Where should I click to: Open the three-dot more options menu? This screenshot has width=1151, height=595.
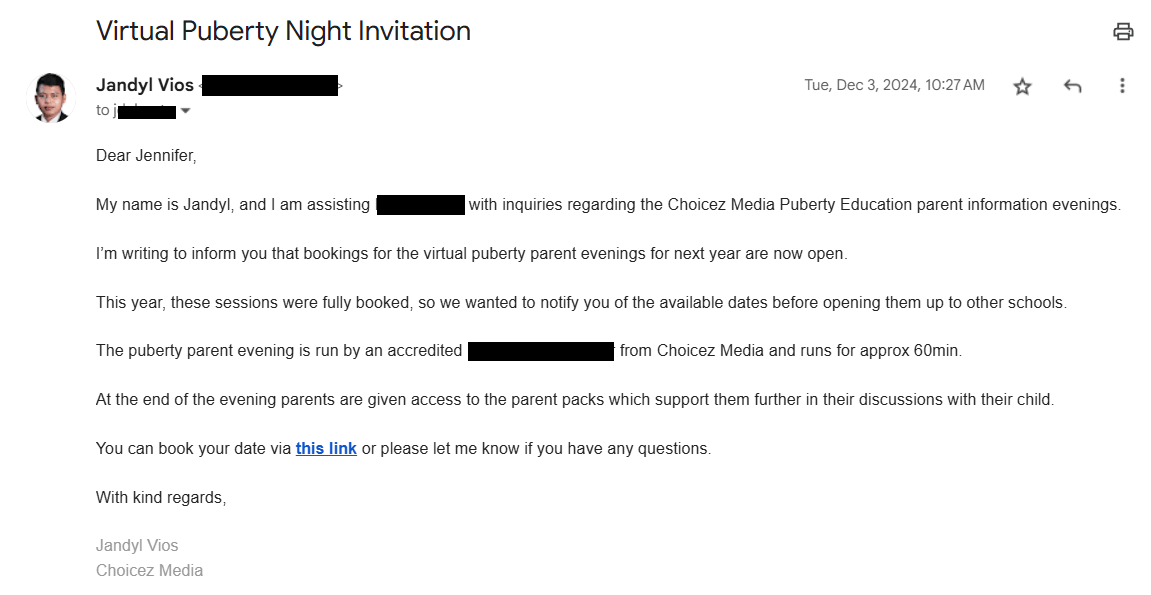[1122, 86]
